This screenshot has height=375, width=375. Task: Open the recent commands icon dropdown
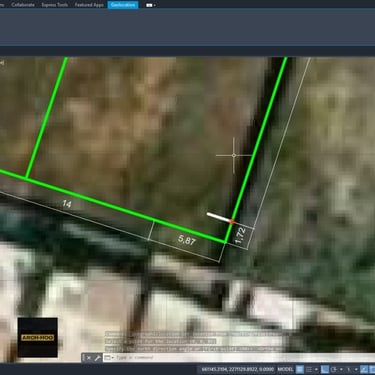click(x=109, y=358)
